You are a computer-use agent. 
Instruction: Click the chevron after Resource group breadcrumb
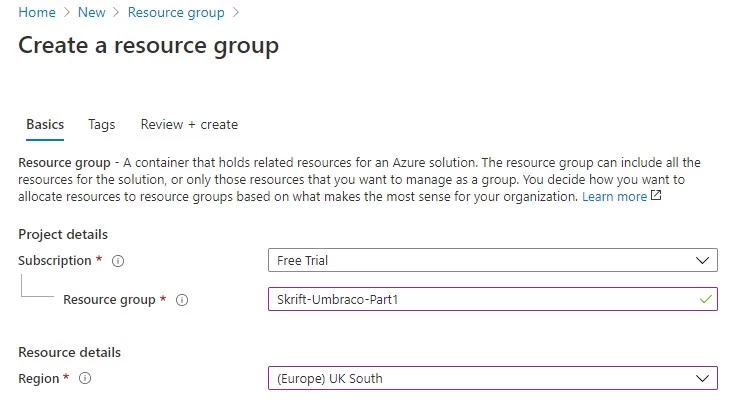point(235,12)
